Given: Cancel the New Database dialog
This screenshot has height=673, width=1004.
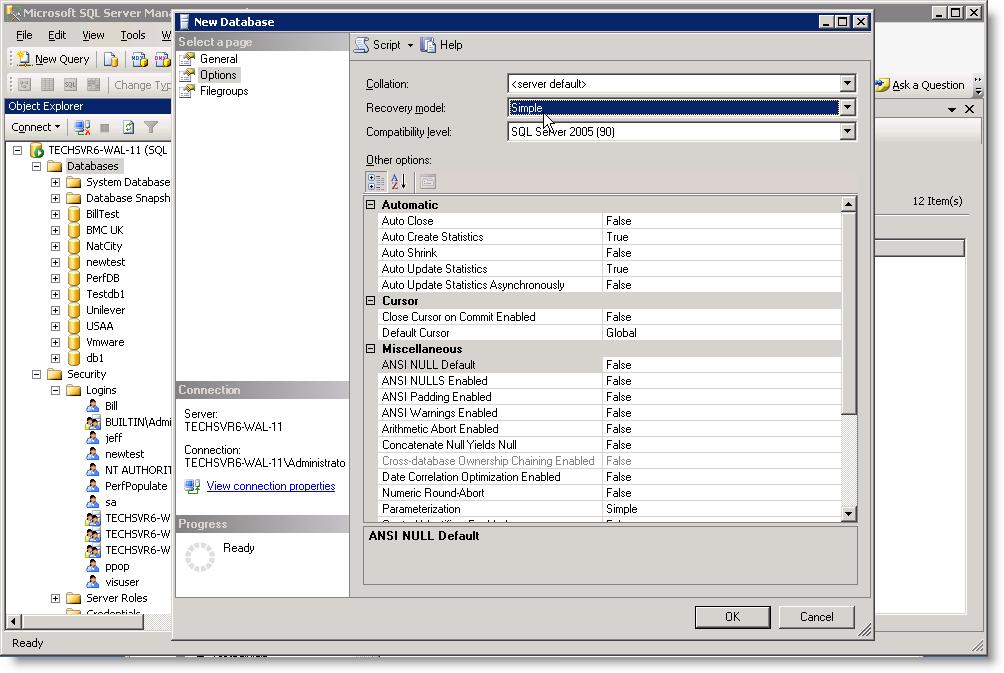Looking at the screenshot, I should (816, 617).
